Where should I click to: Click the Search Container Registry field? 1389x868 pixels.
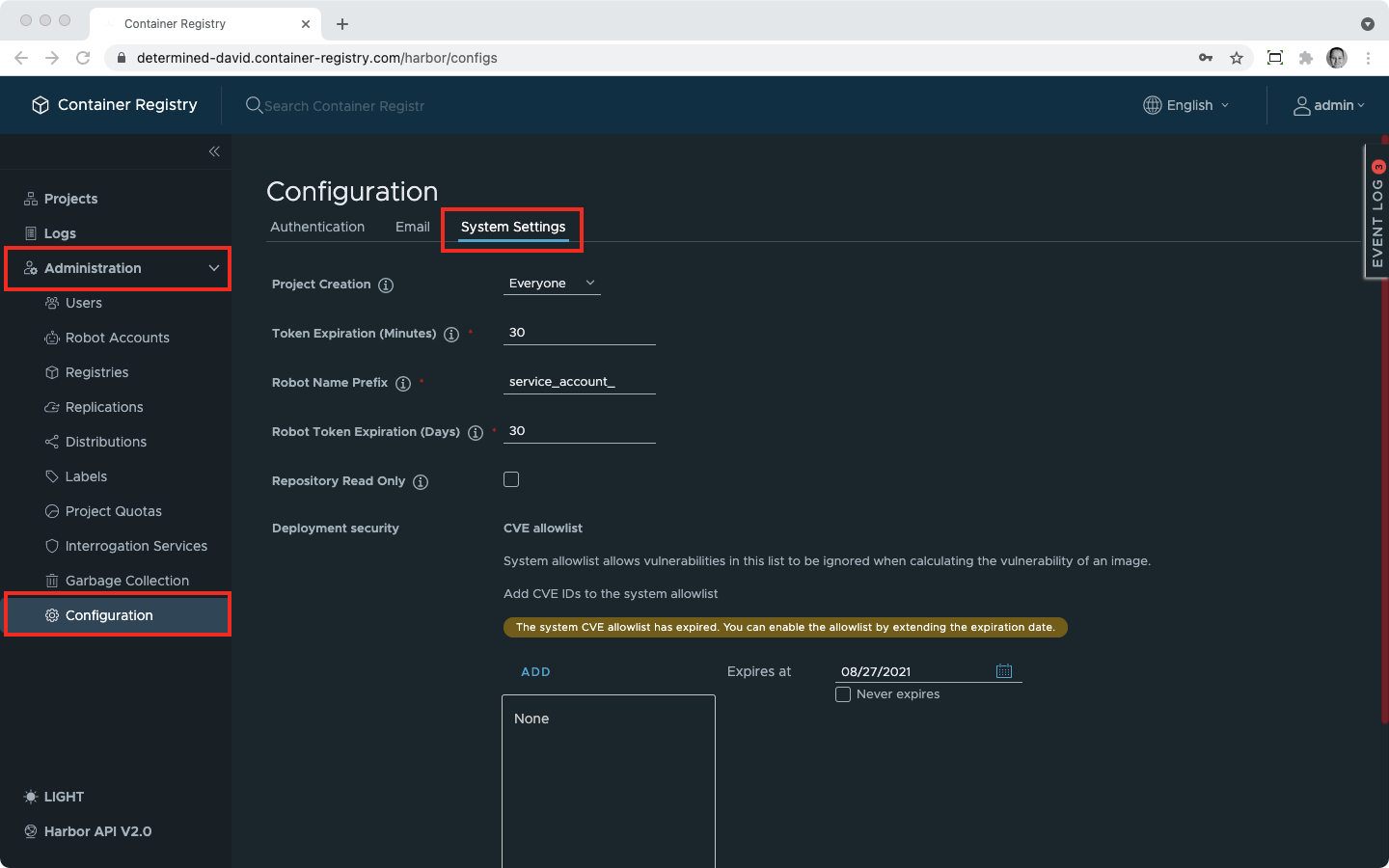pos(344,106)
